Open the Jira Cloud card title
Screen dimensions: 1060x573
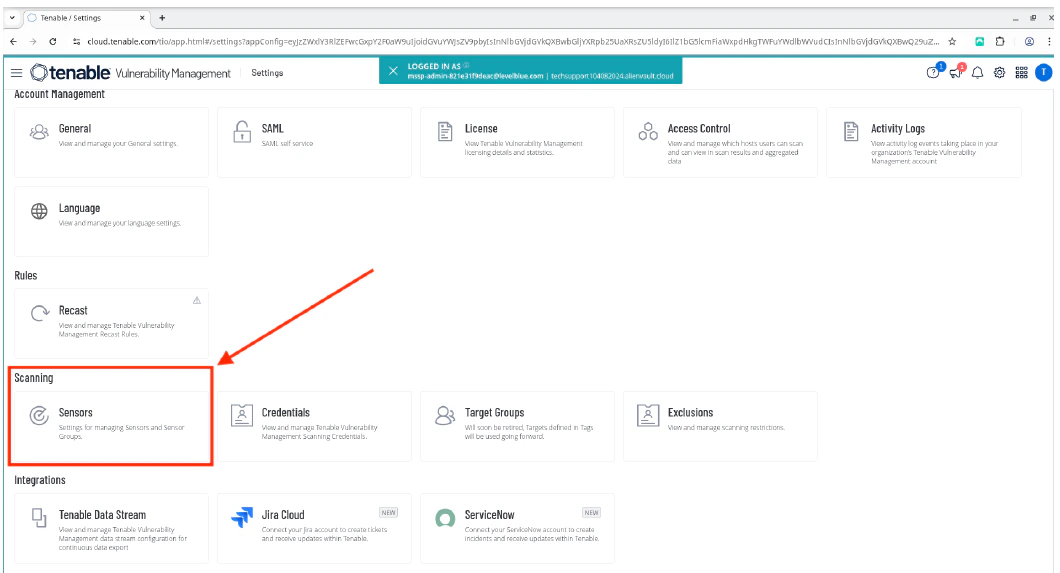283,514
